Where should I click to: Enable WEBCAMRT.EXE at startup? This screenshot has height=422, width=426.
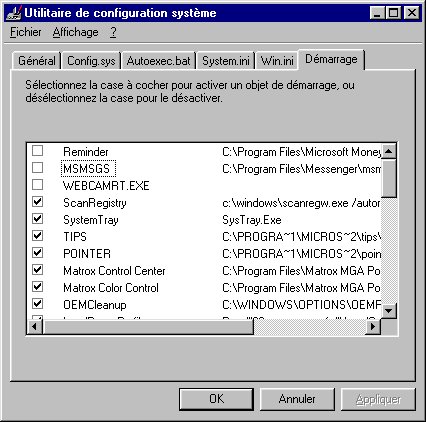coord(37,185)
